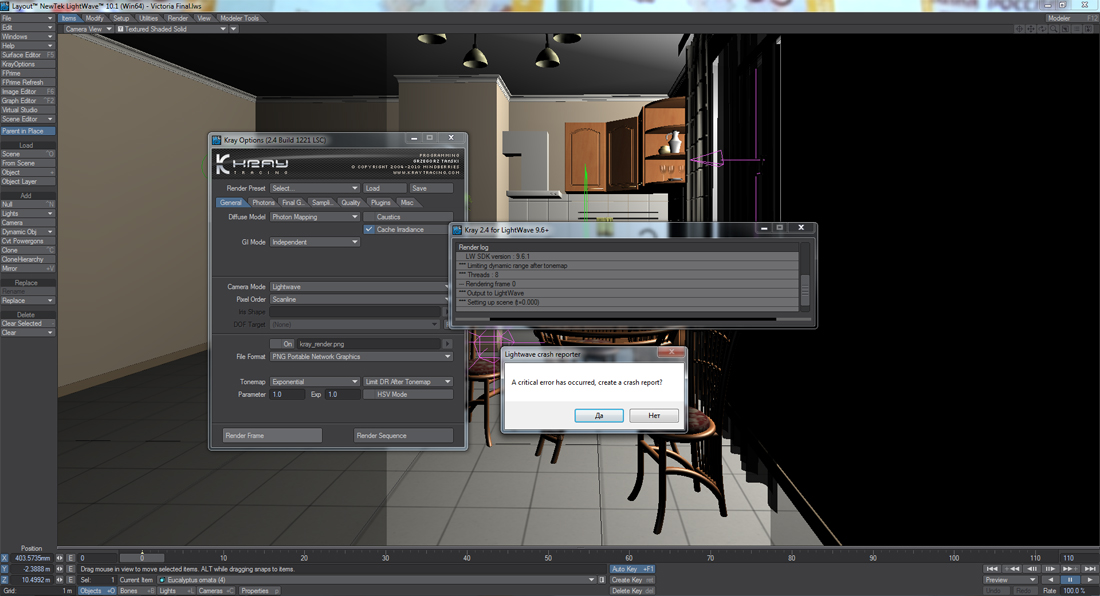Click the Render Frame button
Viewport: 1100px width, 596px height.
pyautogui.click(x=272, y=436)
